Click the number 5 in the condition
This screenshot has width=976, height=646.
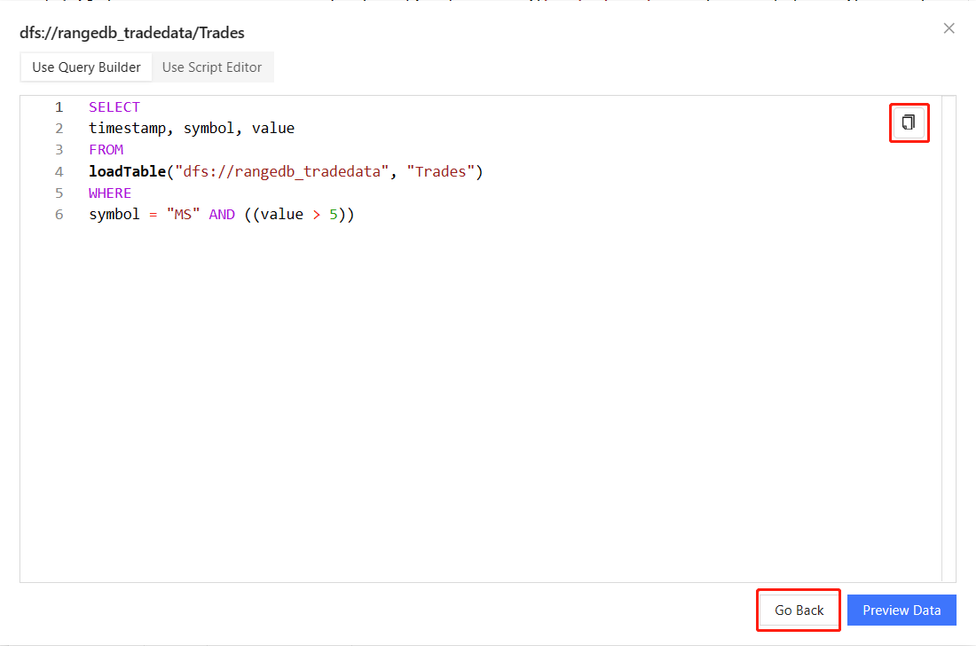click(333, 214)
